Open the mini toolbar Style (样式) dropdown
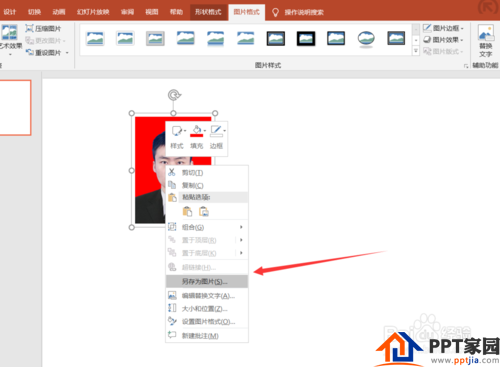This screenshot has height=367, width=500. 177,137
